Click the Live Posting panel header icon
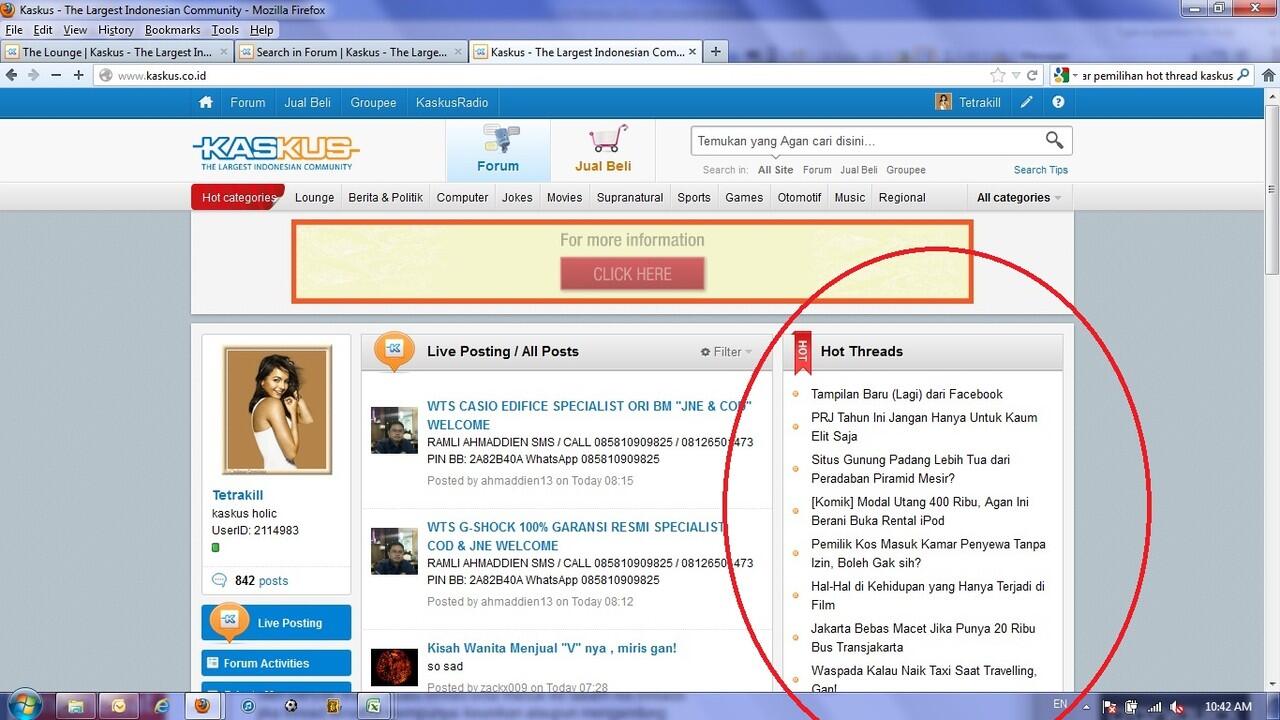This screenshot has height=720, width=1280. pos(394,350)
